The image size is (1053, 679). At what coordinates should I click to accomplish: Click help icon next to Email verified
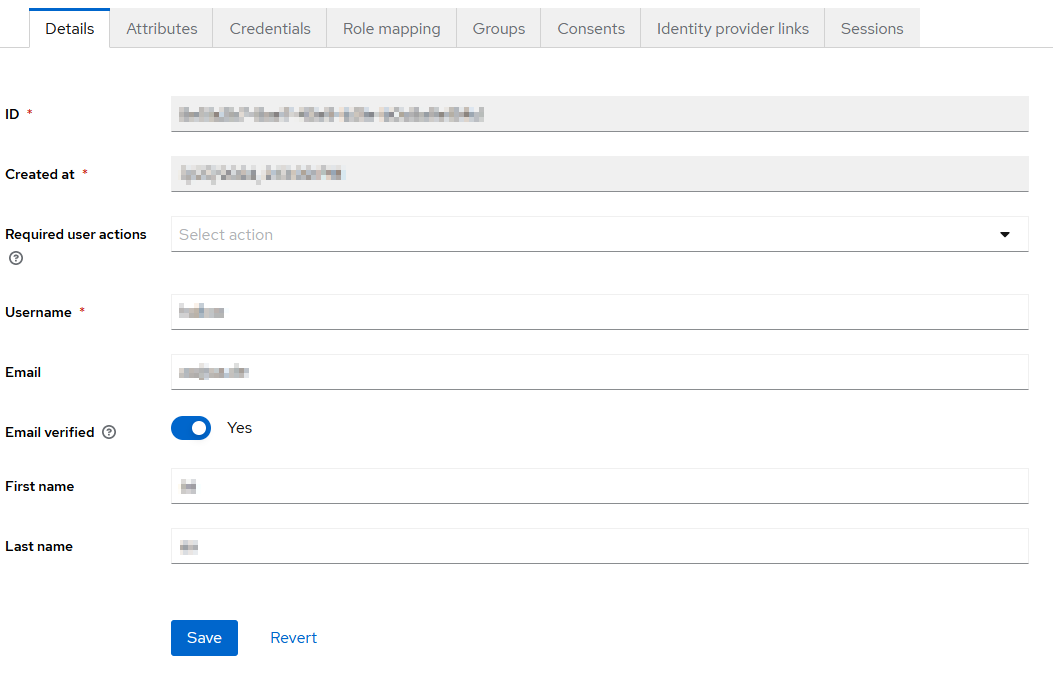109,433
